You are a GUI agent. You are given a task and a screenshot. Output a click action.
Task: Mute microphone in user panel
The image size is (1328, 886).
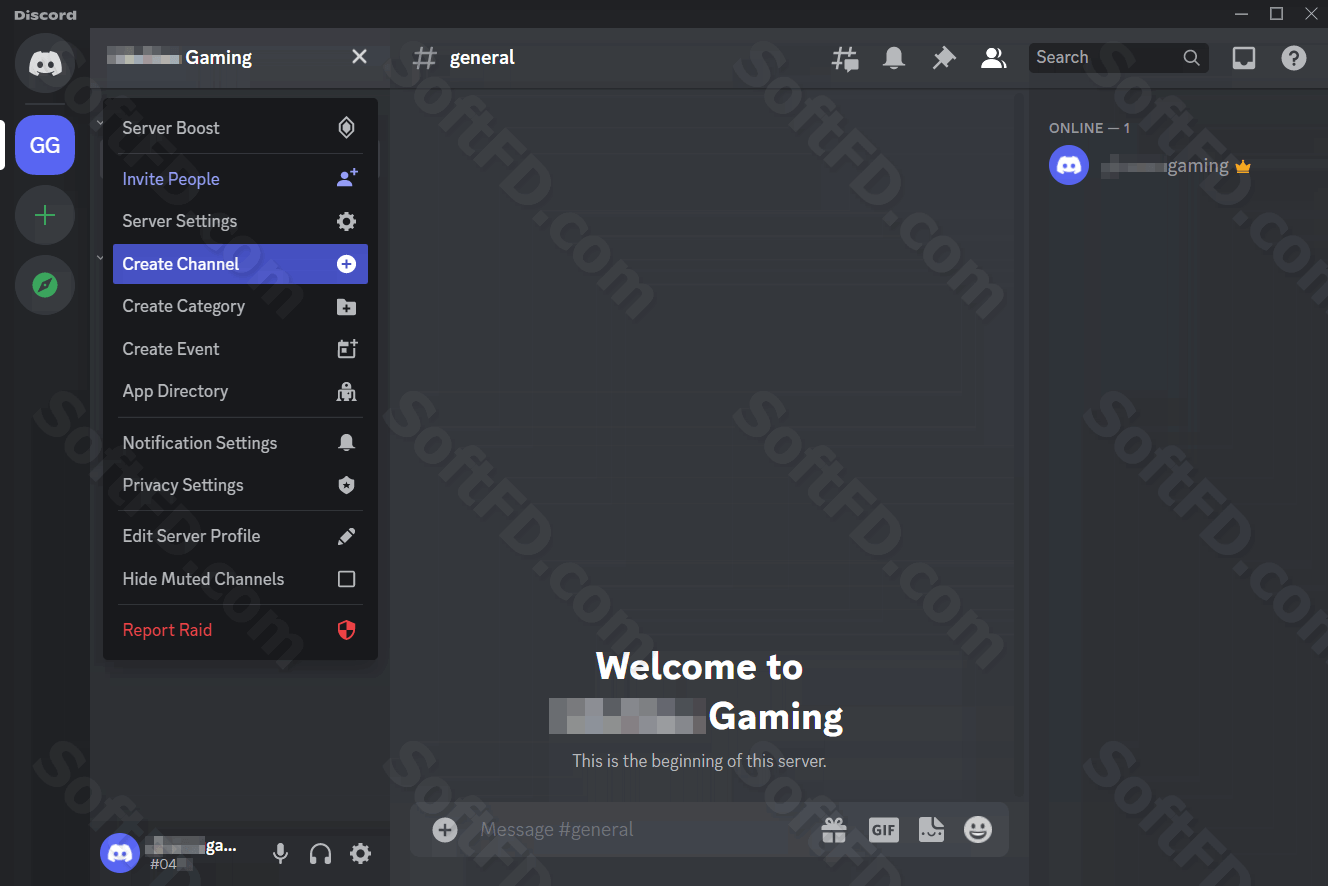[x=281, y=853]
